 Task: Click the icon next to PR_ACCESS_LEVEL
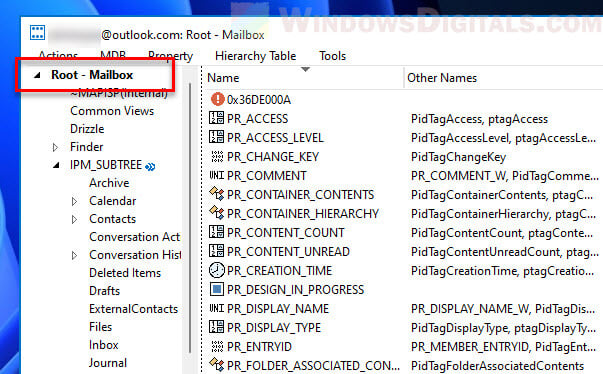[x=216, y=137]
